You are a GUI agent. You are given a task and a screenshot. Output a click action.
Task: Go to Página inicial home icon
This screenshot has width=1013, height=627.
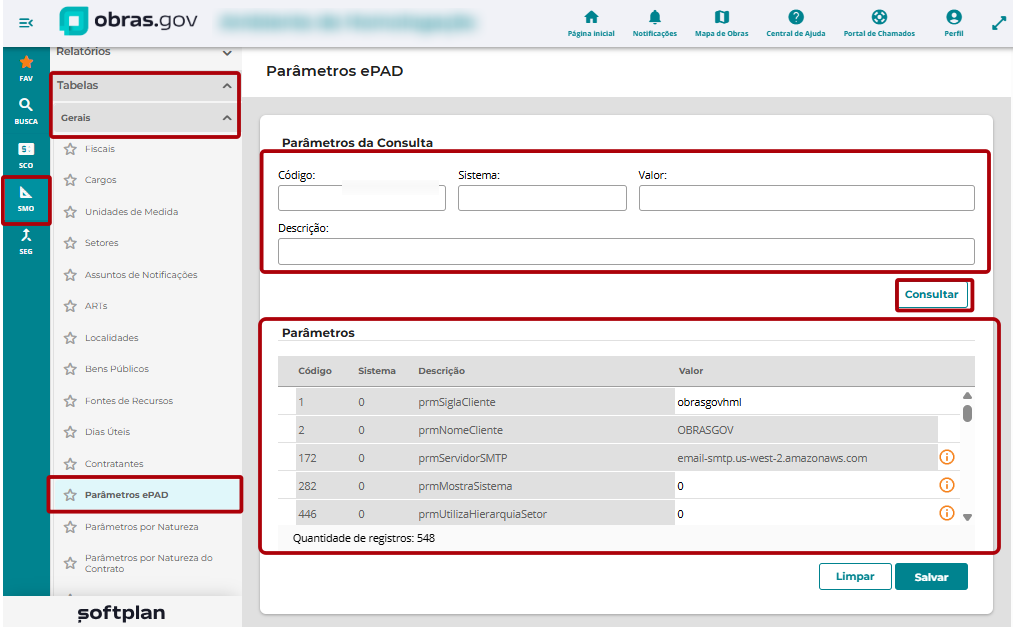pyautogui.click(x=591, y=23)
